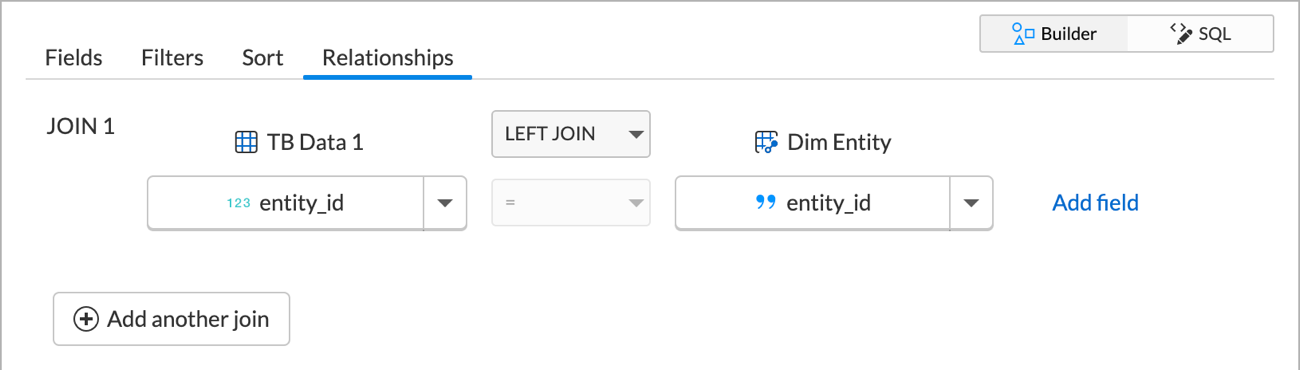Select the TB Data 1 entity_id field box
This screenshot has width=1300, height=370.
pos(307,203)
